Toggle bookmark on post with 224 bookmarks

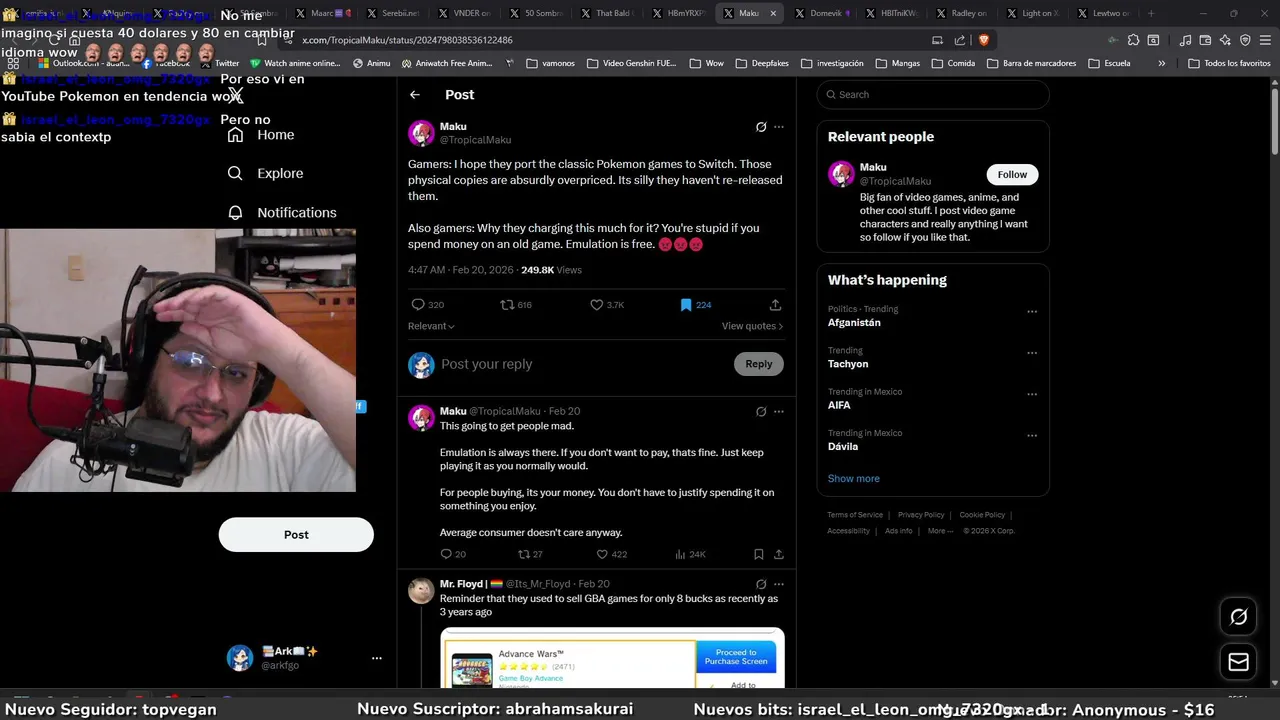[695, 305]
